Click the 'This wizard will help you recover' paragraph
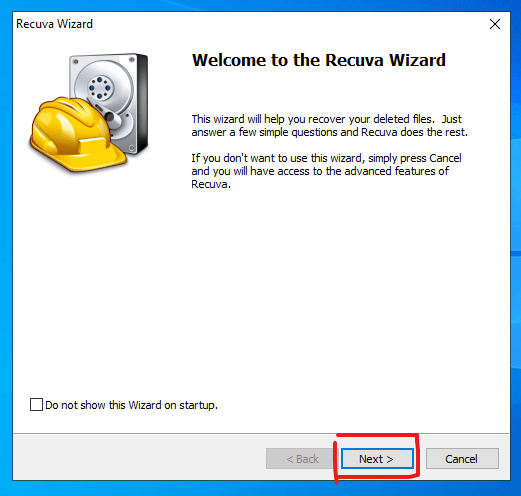Image resolution: width=521 pixels, height=496 pixels. 329,126
